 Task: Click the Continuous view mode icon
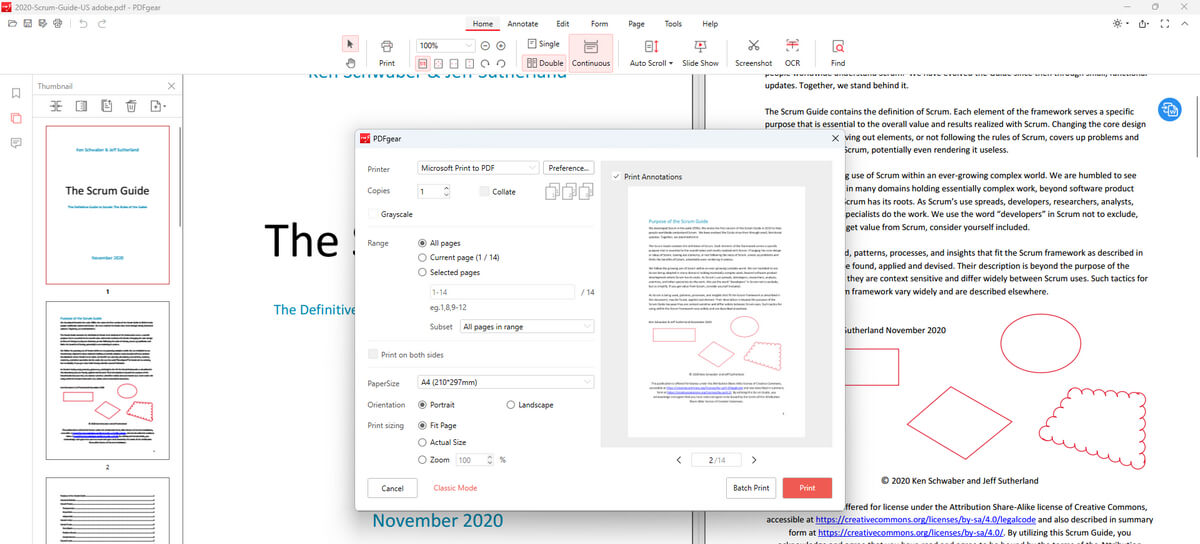(x=591, y=52)
